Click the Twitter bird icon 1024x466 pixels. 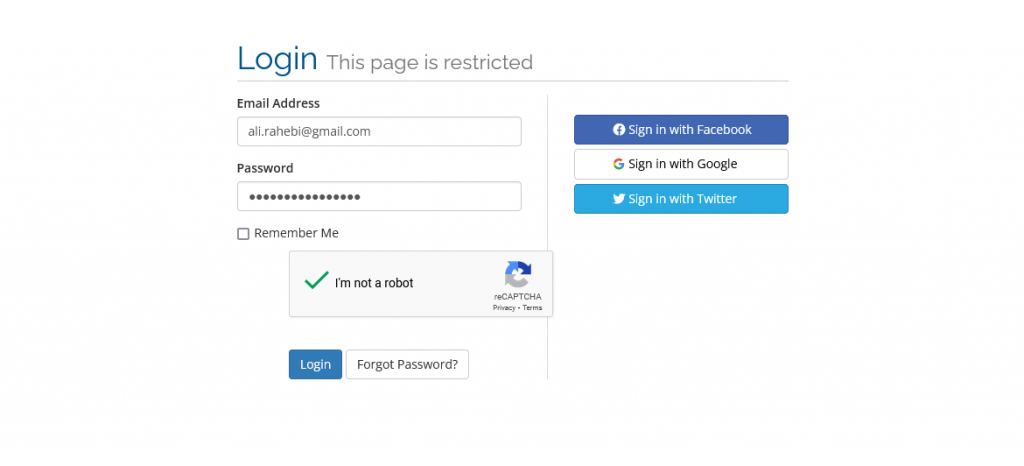click(620, 199)
